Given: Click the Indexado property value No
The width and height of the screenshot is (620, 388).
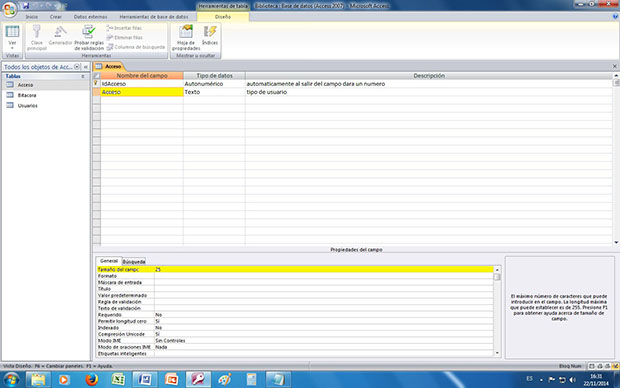Looking at the screenshot, I should pos(324,328).
